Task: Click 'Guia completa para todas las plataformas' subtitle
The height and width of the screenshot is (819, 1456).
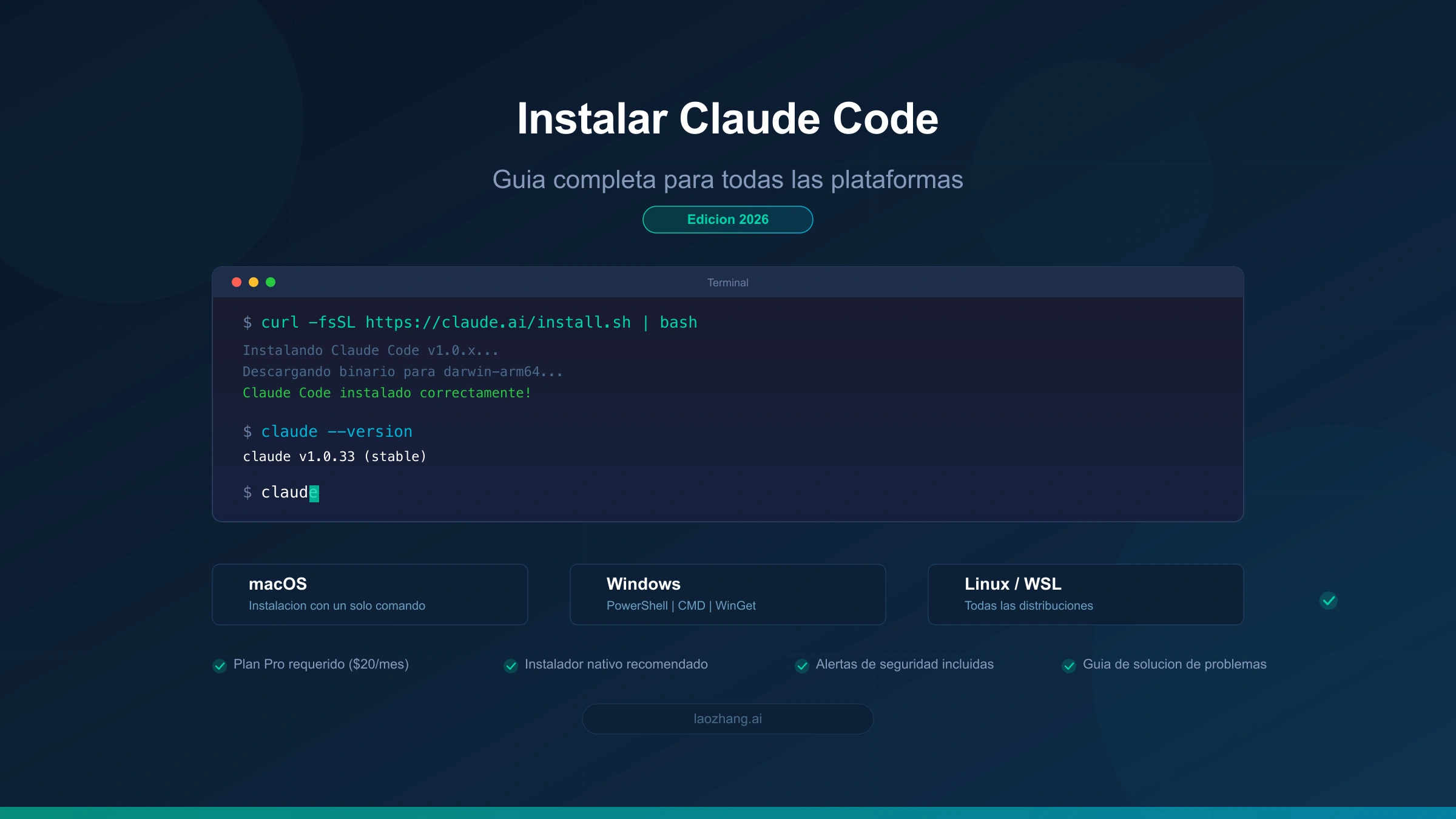Action: [728, 180]
